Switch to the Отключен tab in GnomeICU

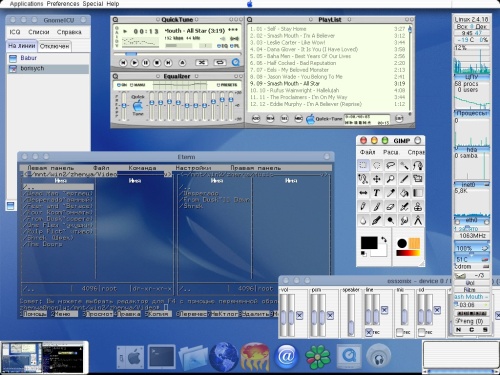pyautogui.click(x=54, y=46)
